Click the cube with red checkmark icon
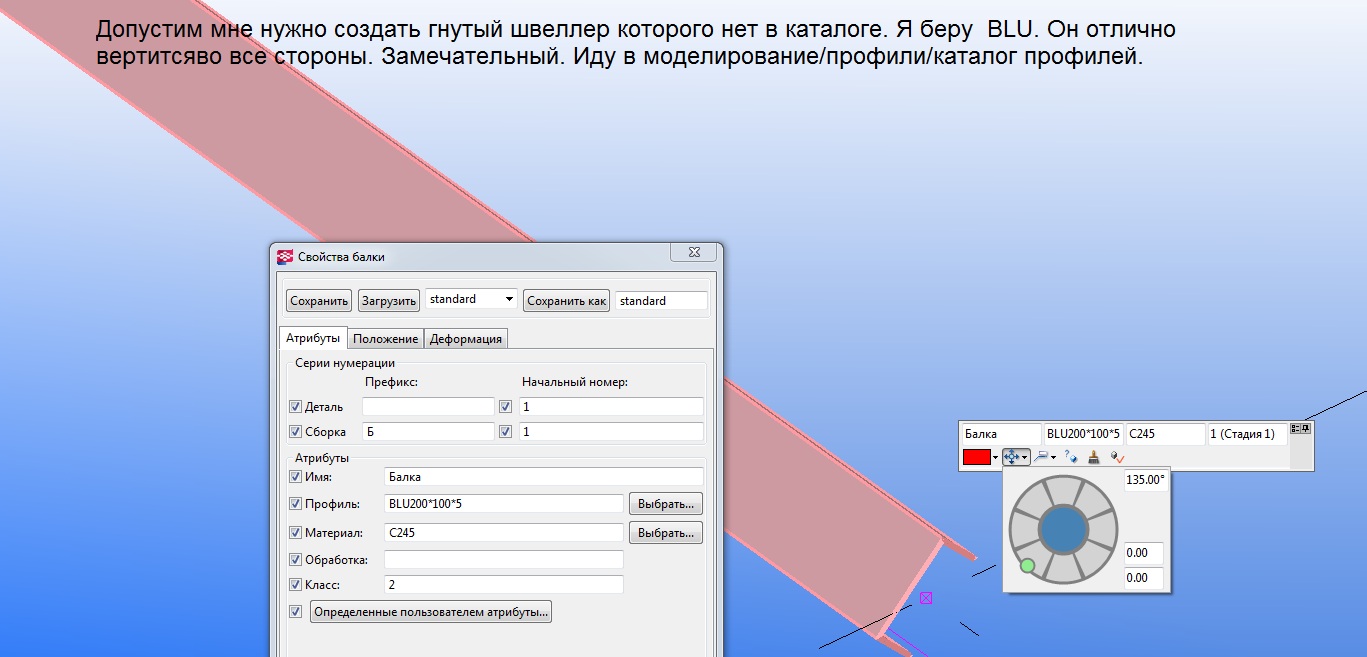 [x=1117, y=457]
